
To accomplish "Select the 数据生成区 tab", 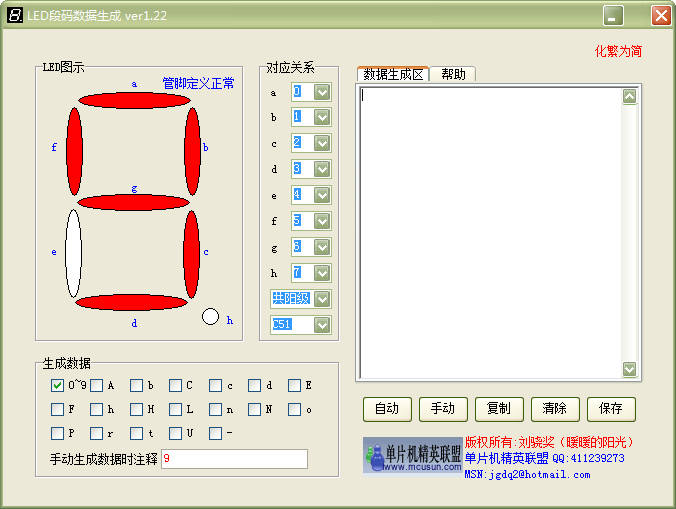I will (x=393, y=74).
